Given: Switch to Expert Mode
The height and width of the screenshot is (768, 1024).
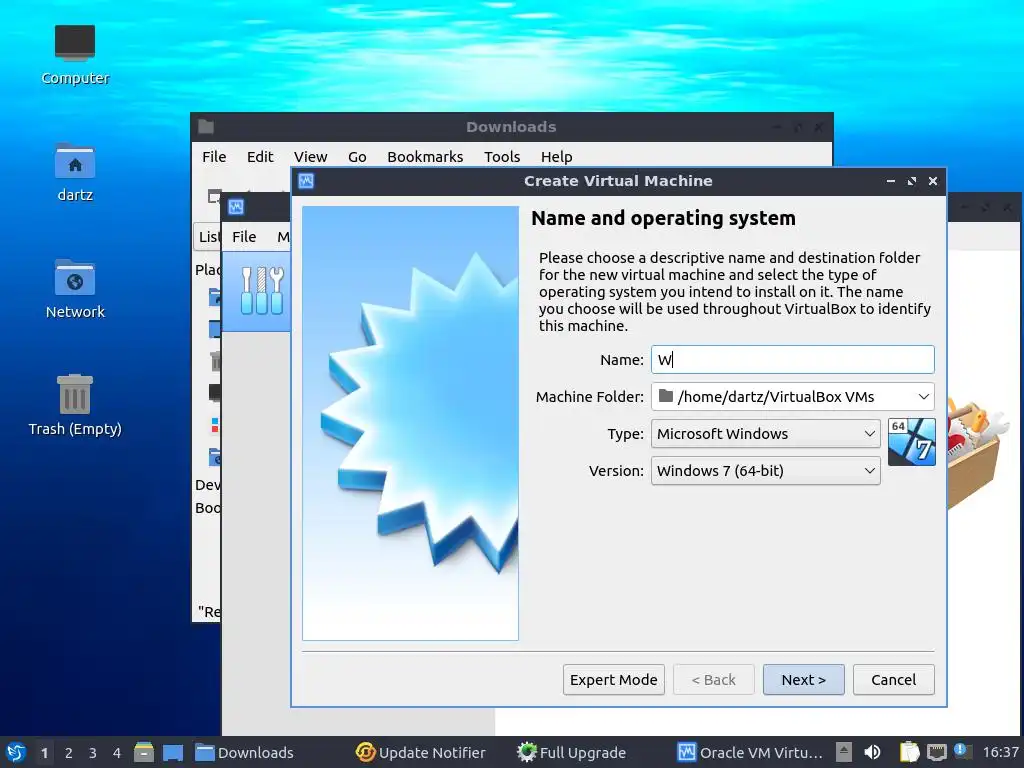Looking at the screenshot, I should click(x=613, y=680).
